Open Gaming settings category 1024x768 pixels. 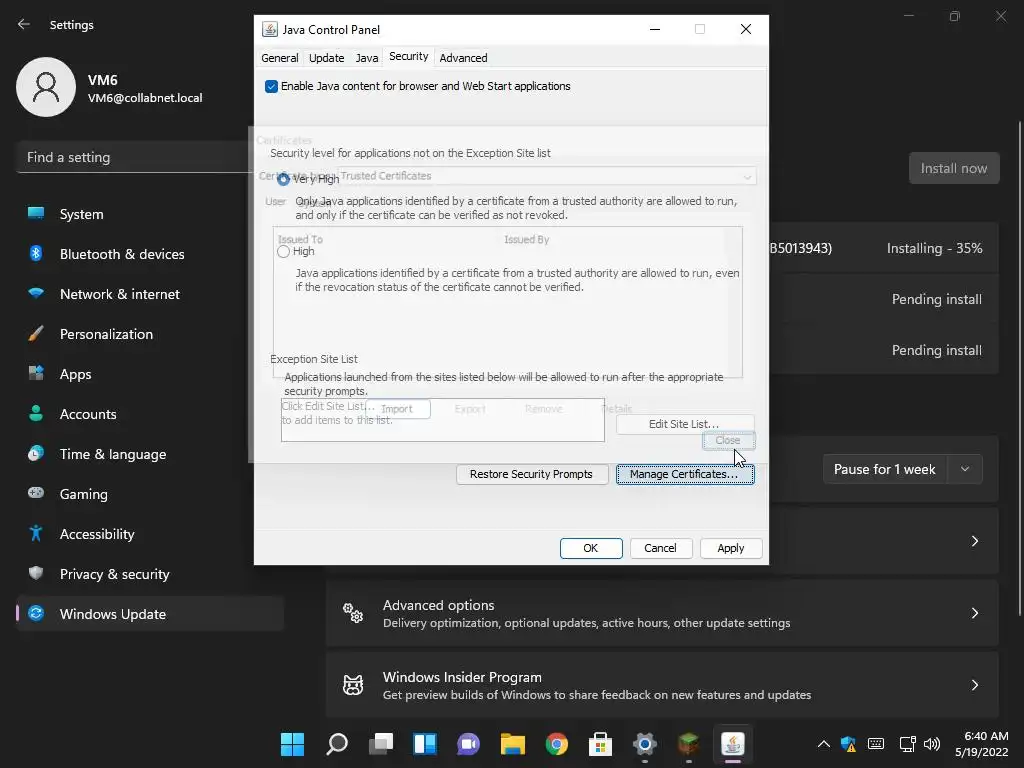click(x=150, y=494)
